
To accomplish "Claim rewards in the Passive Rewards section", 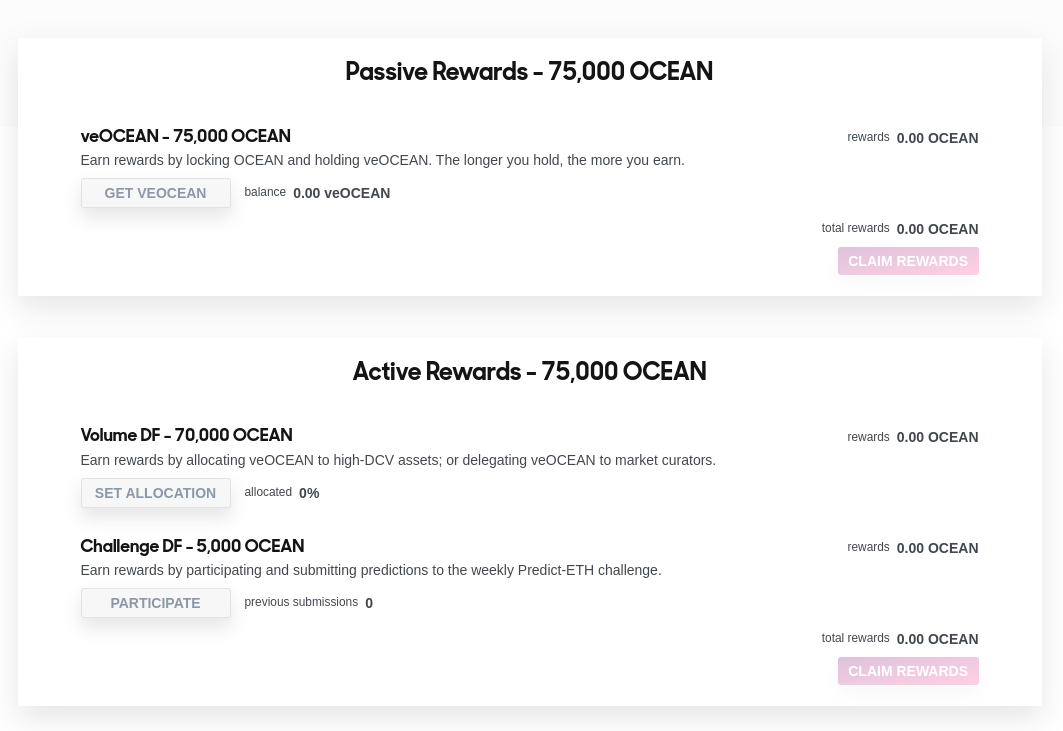I will click(x=908, y=261).
